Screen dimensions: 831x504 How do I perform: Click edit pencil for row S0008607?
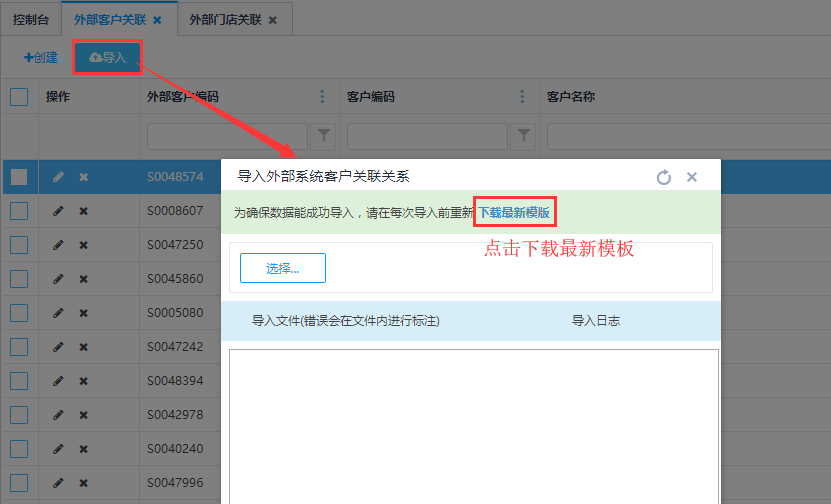[x=58, y=211]
